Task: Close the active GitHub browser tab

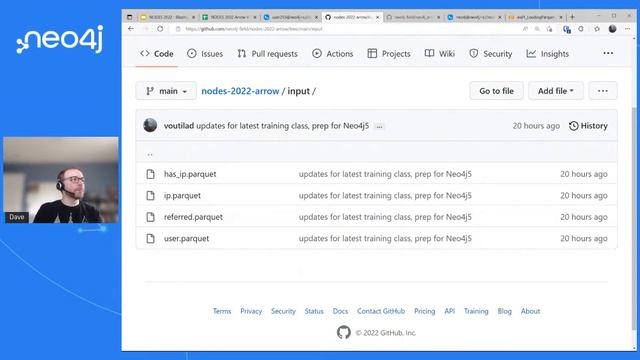Action: (378, 17)
